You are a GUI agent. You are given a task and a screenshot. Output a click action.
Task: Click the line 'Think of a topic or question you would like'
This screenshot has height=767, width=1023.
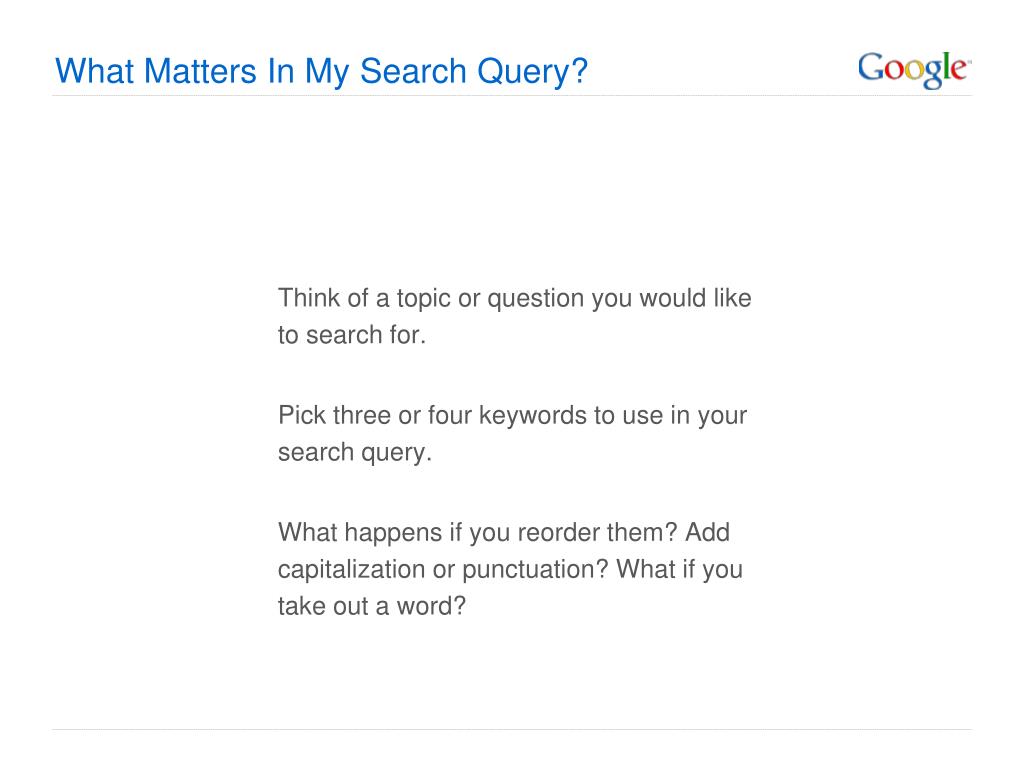[515, 298]
